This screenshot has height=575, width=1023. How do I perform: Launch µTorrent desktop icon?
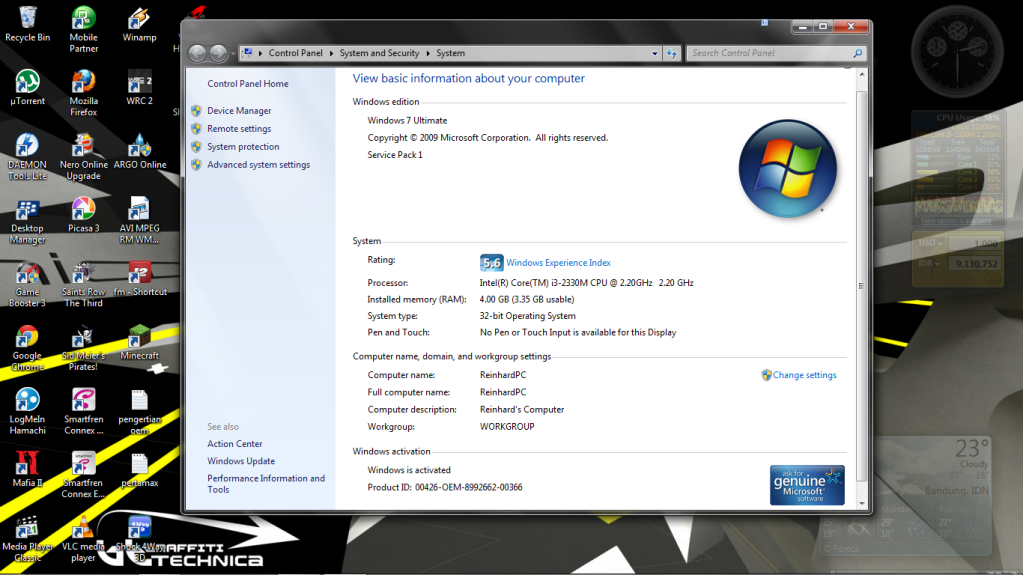click(x=27, y=87)
